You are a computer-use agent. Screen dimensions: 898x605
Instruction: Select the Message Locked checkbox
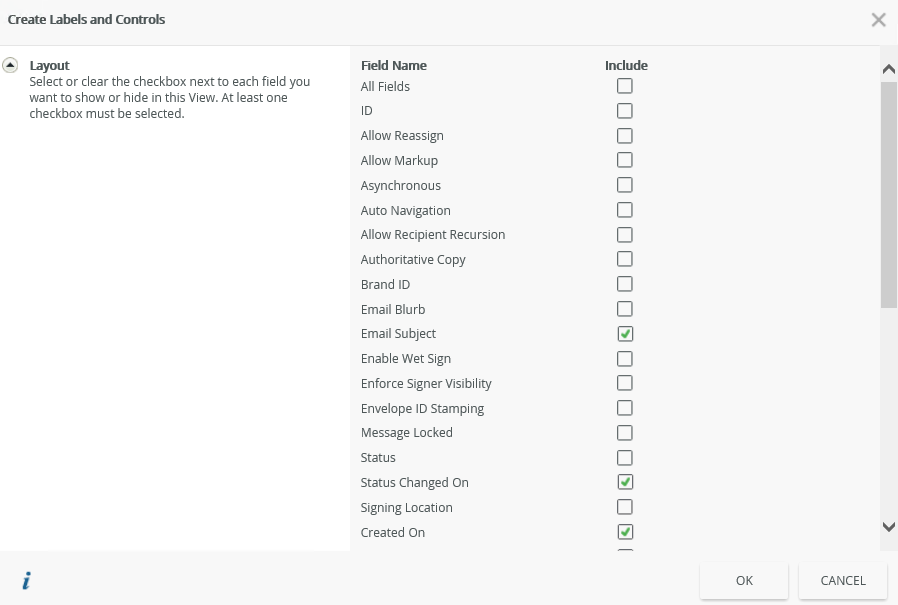[x=625, y=433]
